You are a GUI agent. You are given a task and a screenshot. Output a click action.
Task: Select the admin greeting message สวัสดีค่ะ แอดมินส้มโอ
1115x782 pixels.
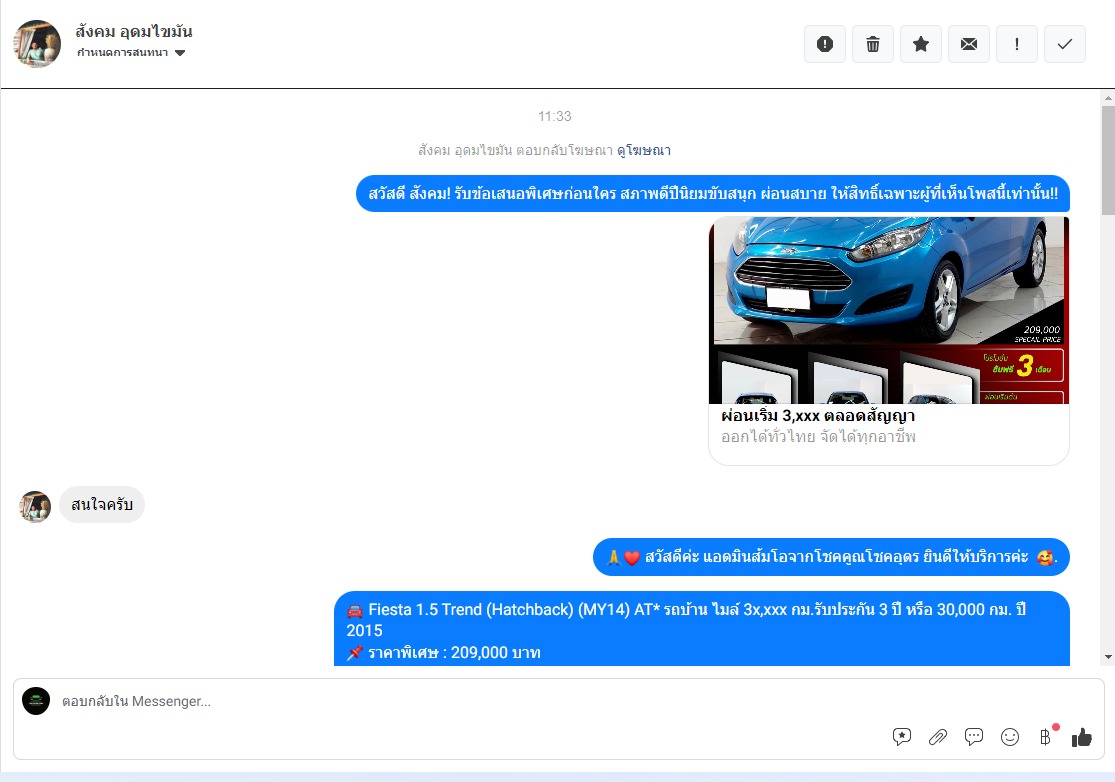831,557
